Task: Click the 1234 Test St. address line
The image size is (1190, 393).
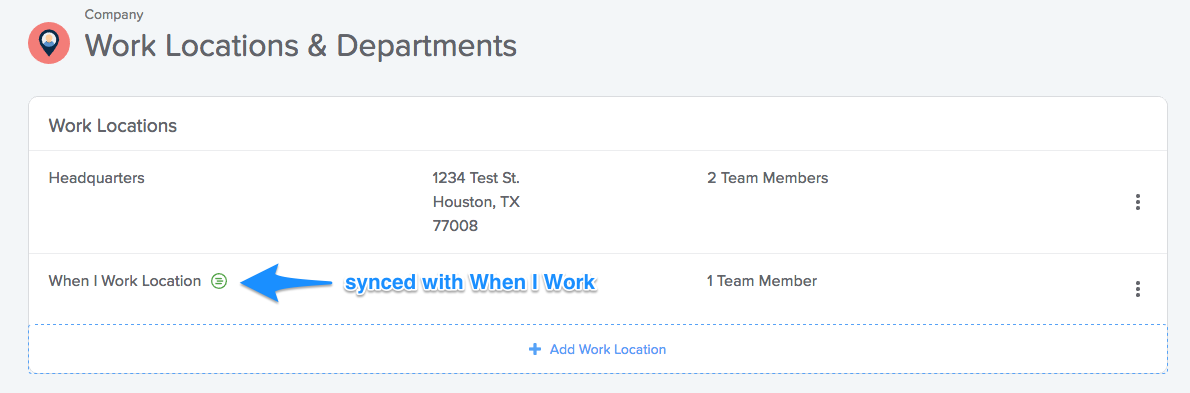Action: [x=476, y=178]
